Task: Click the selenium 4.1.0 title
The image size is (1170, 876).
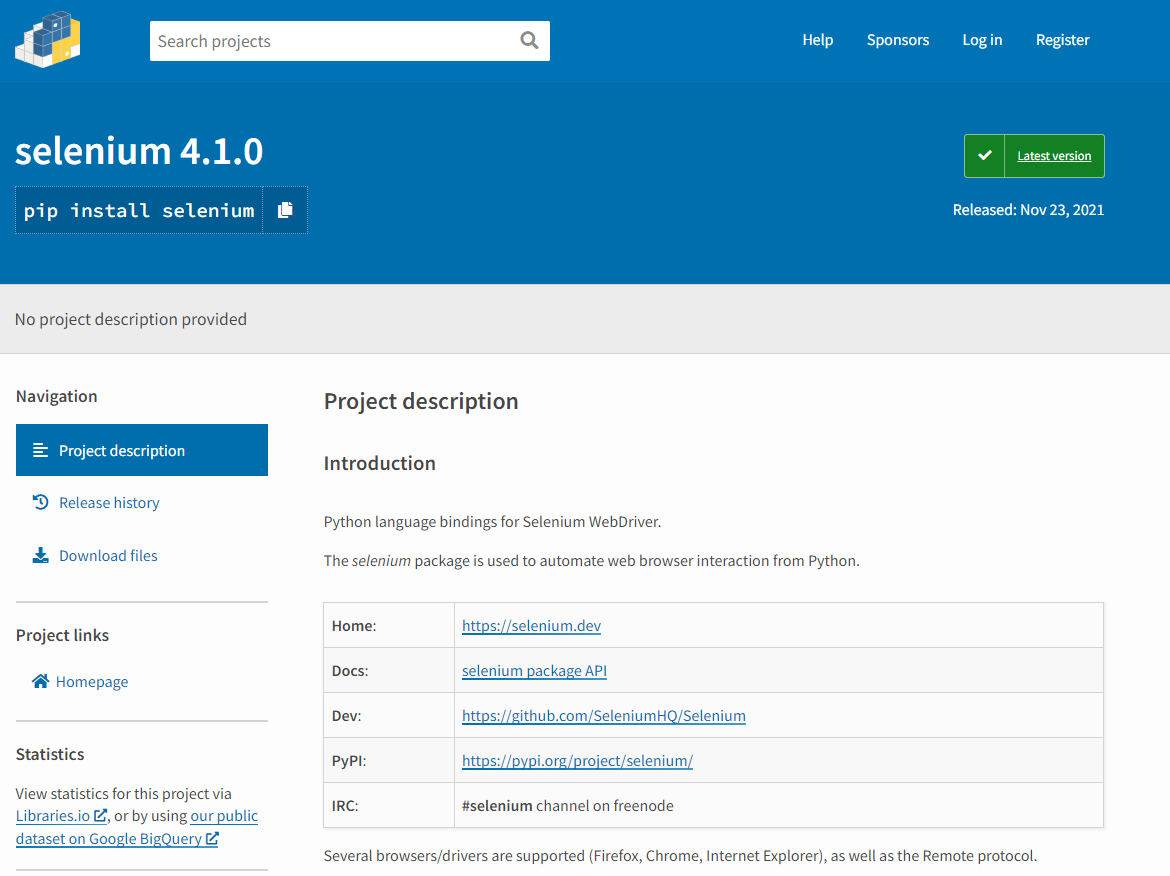Action: coord(139,151)
